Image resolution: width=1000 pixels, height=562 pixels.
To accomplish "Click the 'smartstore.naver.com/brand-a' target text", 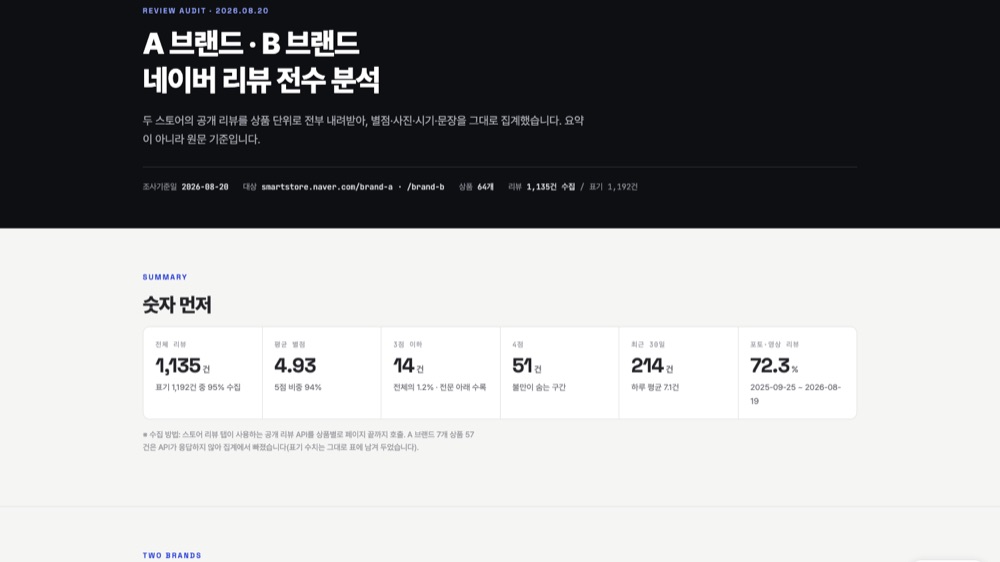I will [x=327, y=187].
